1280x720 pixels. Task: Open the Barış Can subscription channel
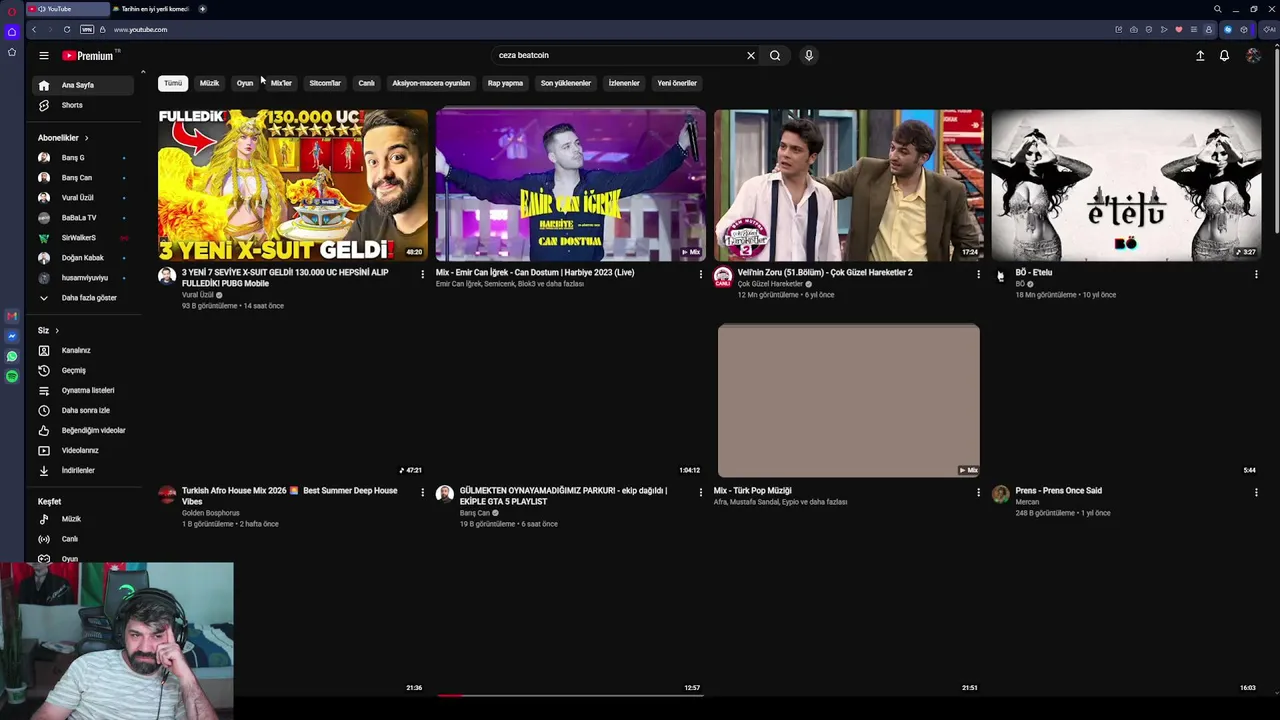82,178
